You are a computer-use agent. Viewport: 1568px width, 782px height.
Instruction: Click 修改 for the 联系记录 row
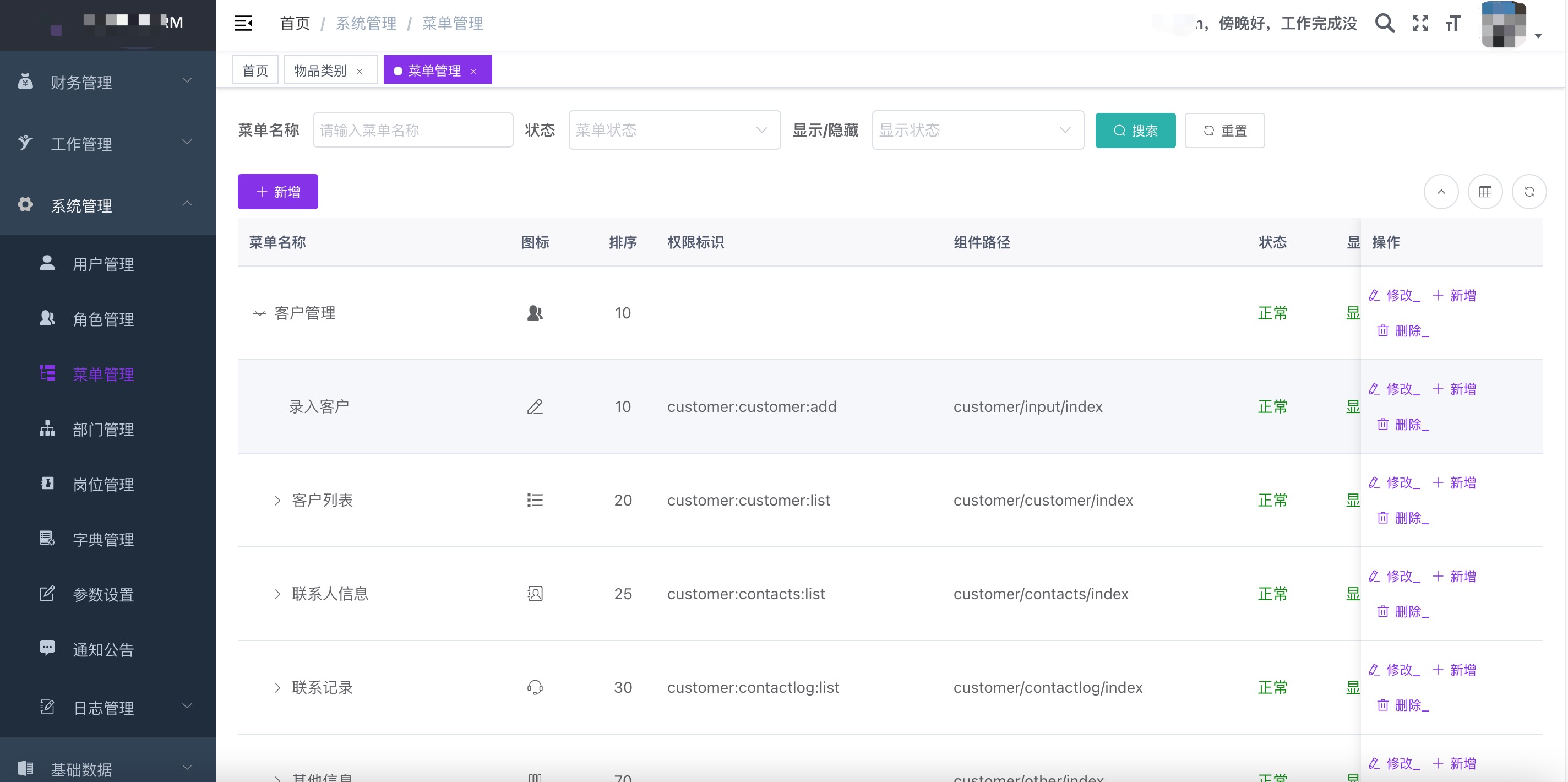[1394, 670]
